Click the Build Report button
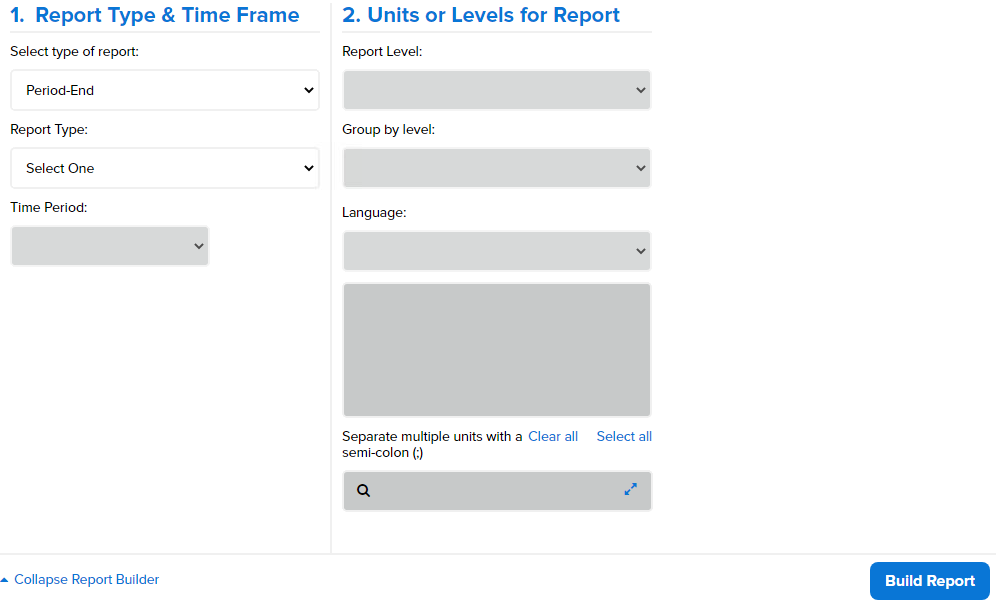Screen dimensions: 996x602 pos(930,581)
